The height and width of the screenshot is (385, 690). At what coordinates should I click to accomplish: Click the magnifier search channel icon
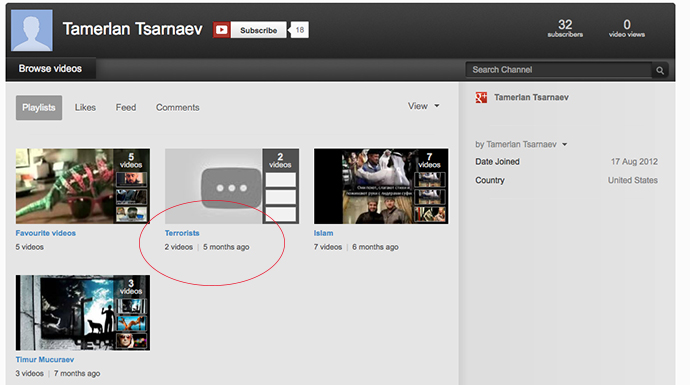click(x=660, y=70)
